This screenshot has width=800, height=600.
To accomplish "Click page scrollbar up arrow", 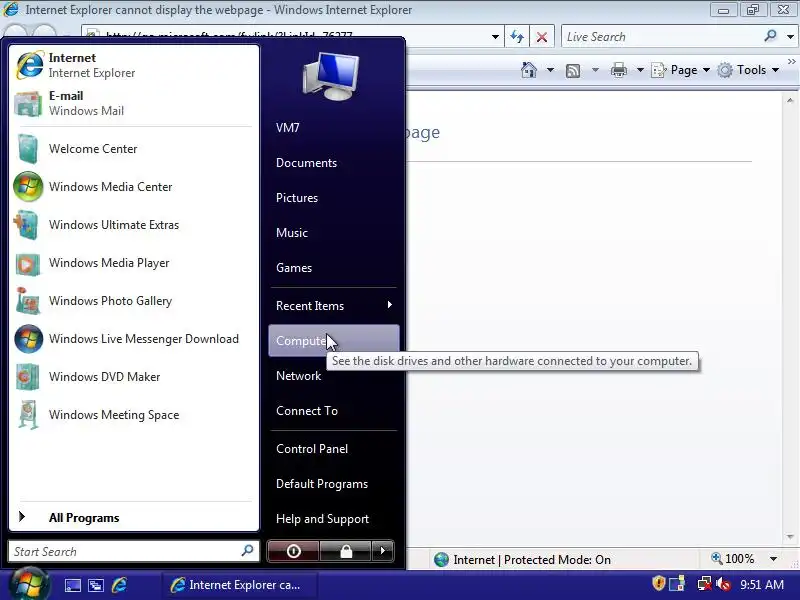I will click(790, 101).
